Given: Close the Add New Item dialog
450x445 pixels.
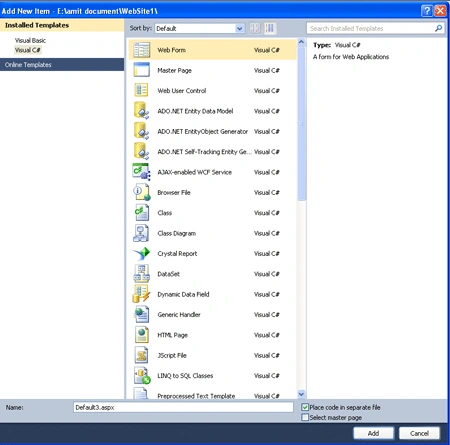Looking at the screenshot, I should (440, 11).
